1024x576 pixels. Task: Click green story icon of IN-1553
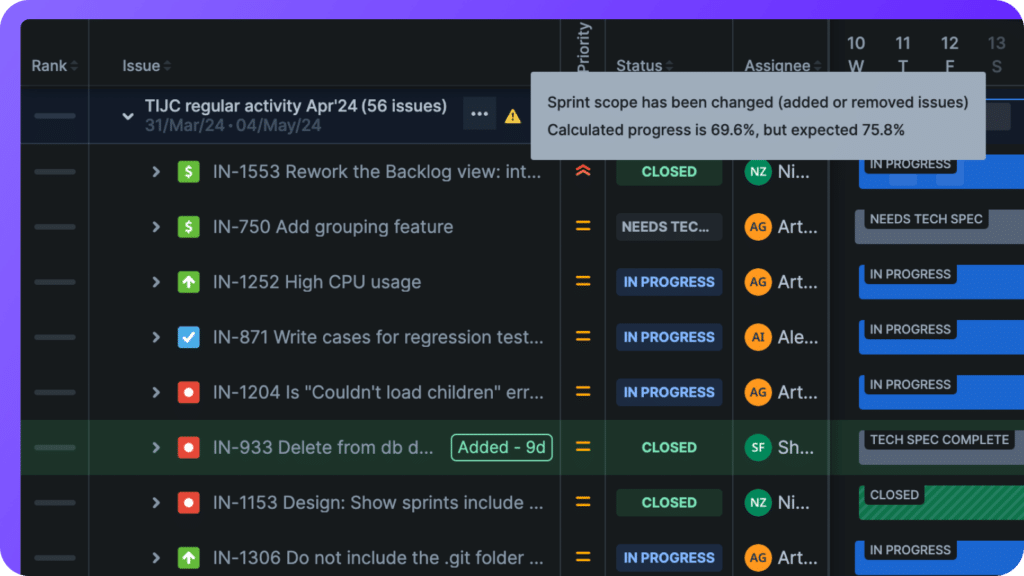click(189, 172)
